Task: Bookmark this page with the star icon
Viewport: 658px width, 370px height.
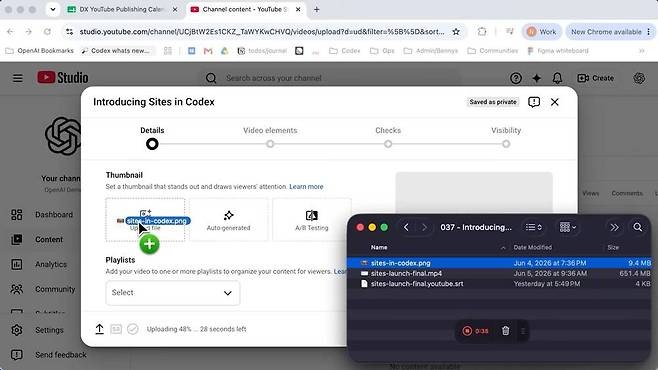Action: [x=456, y=32]
